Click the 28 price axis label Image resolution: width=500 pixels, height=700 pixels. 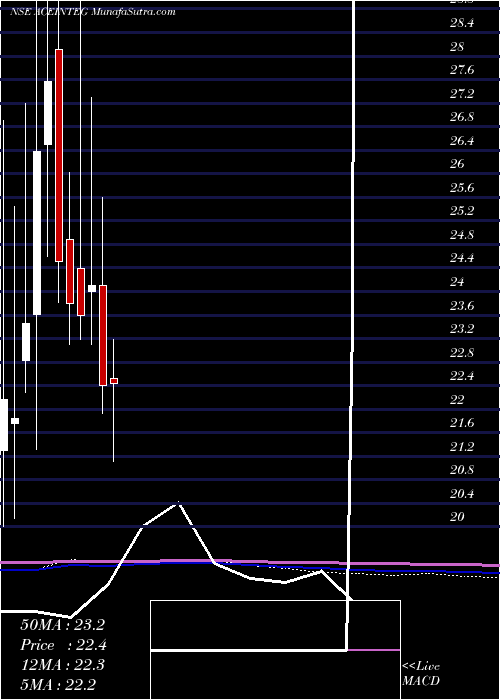coord(457,47)
